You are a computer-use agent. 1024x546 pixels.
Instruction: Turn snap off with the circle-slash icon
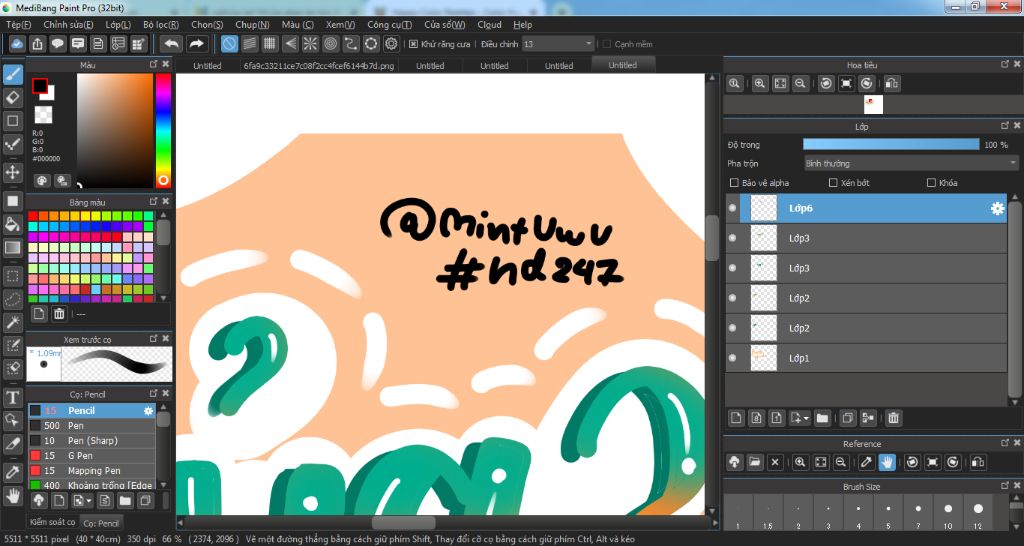[x=229, y=44]
